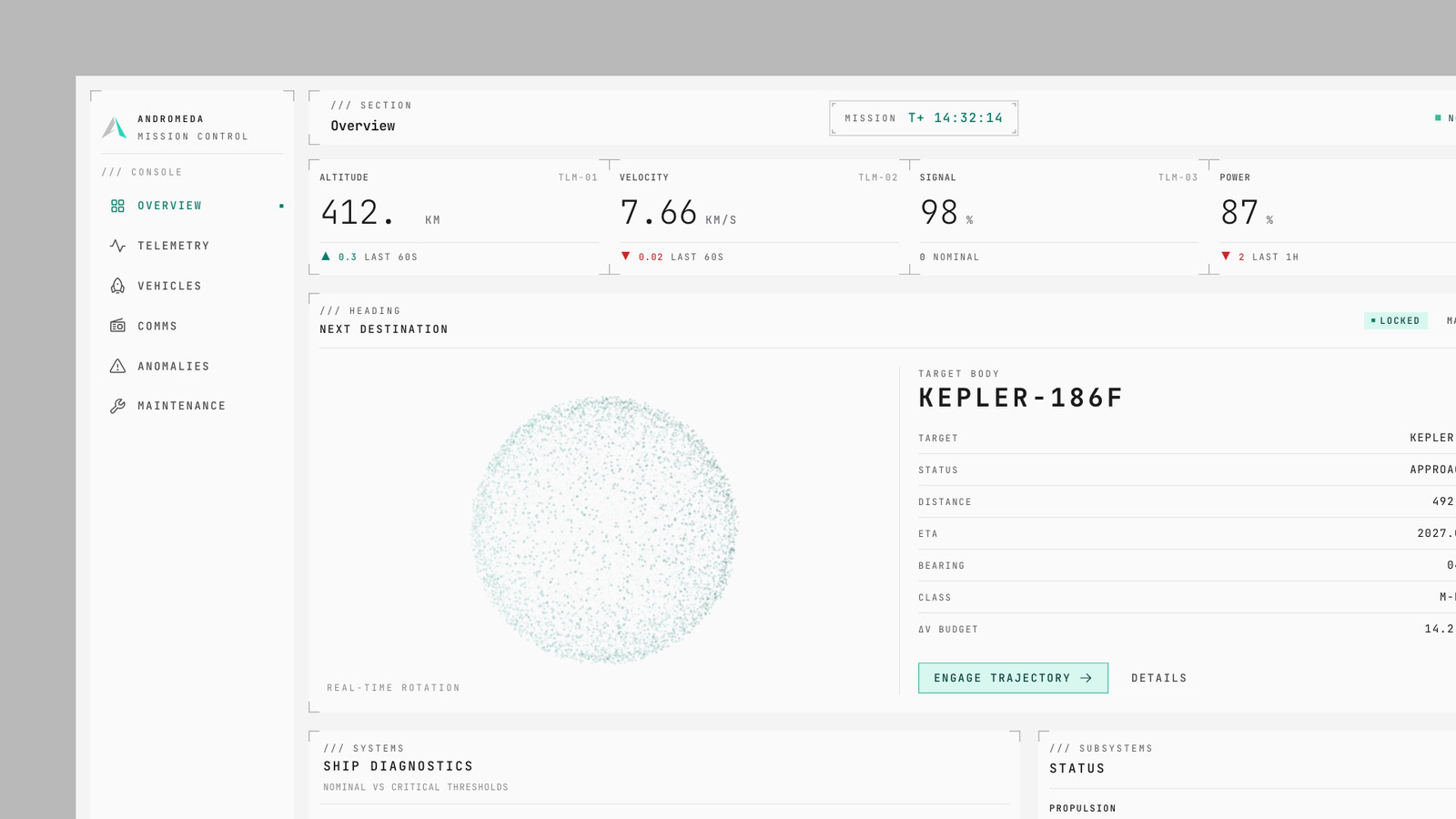
Task: Click the SHIP DIAGNOSTICS heading
Action: click(399, 766)
